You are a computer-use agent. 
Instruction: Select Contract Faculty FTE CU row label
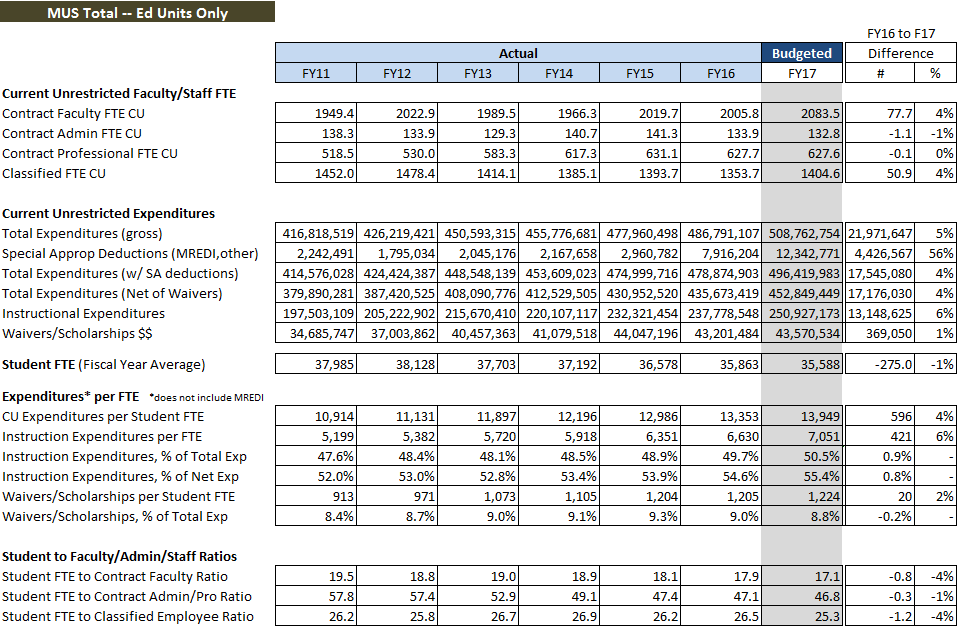click(74, 113)
